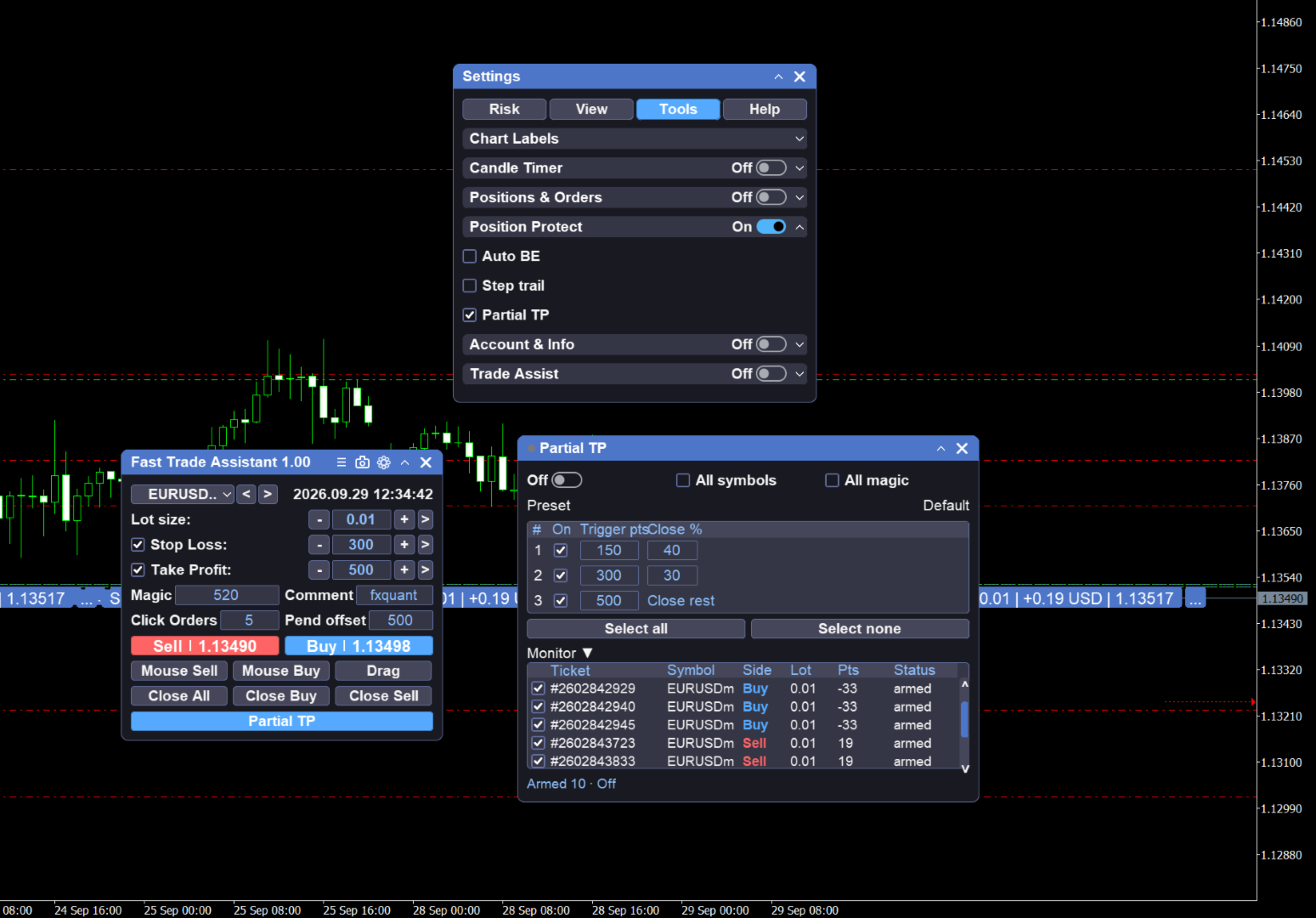Toggle the Candle Timer switch
The width and height of the screenshot is (1316, 918).
pyautogui.click(x=771, y=168)
